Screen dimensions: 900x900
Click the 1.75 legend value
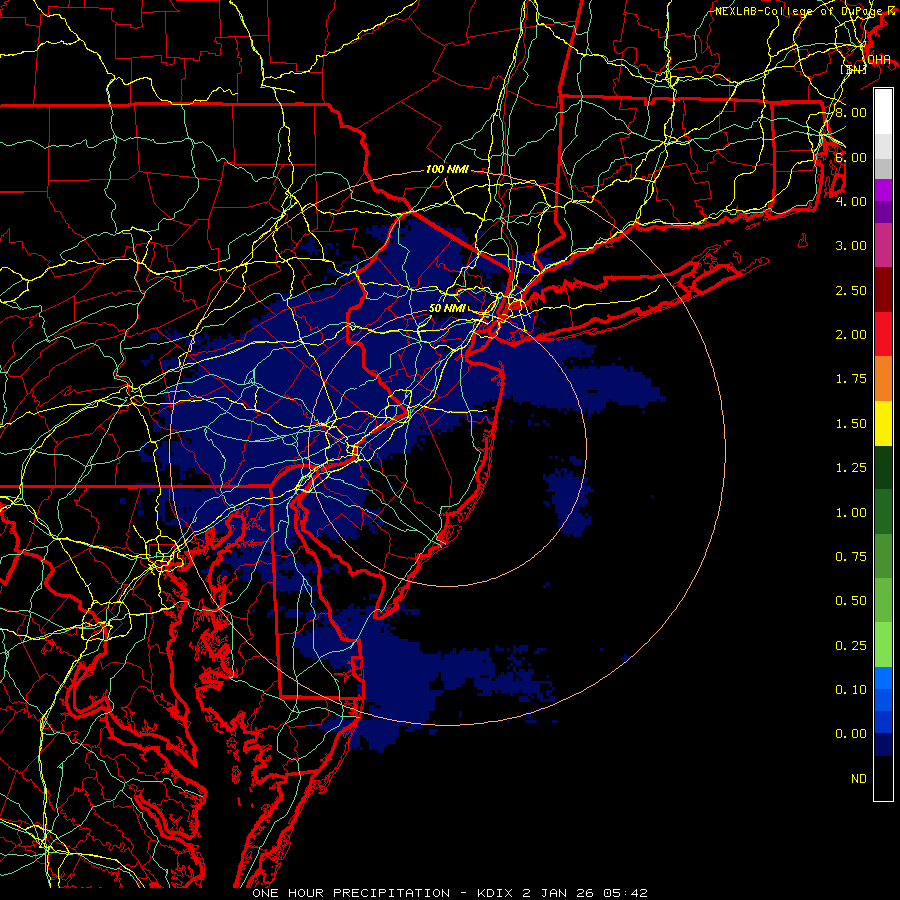(851, 379)
